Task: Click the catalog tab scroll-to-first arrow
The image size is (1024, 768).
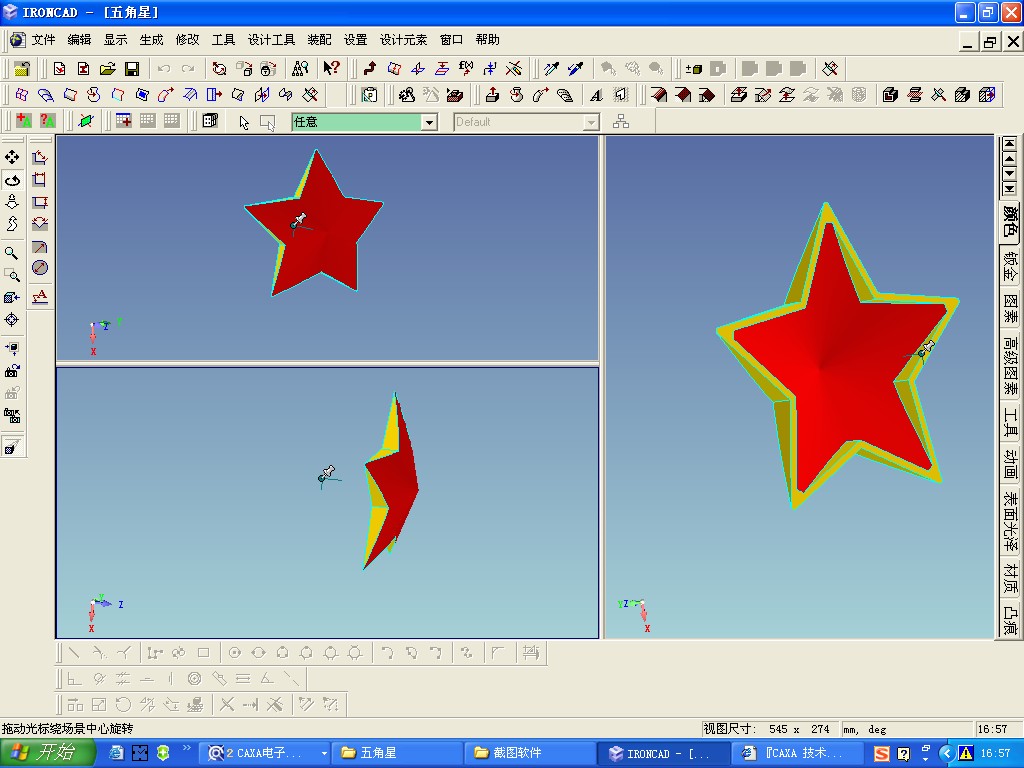Action: click(x=1010, y=143)
